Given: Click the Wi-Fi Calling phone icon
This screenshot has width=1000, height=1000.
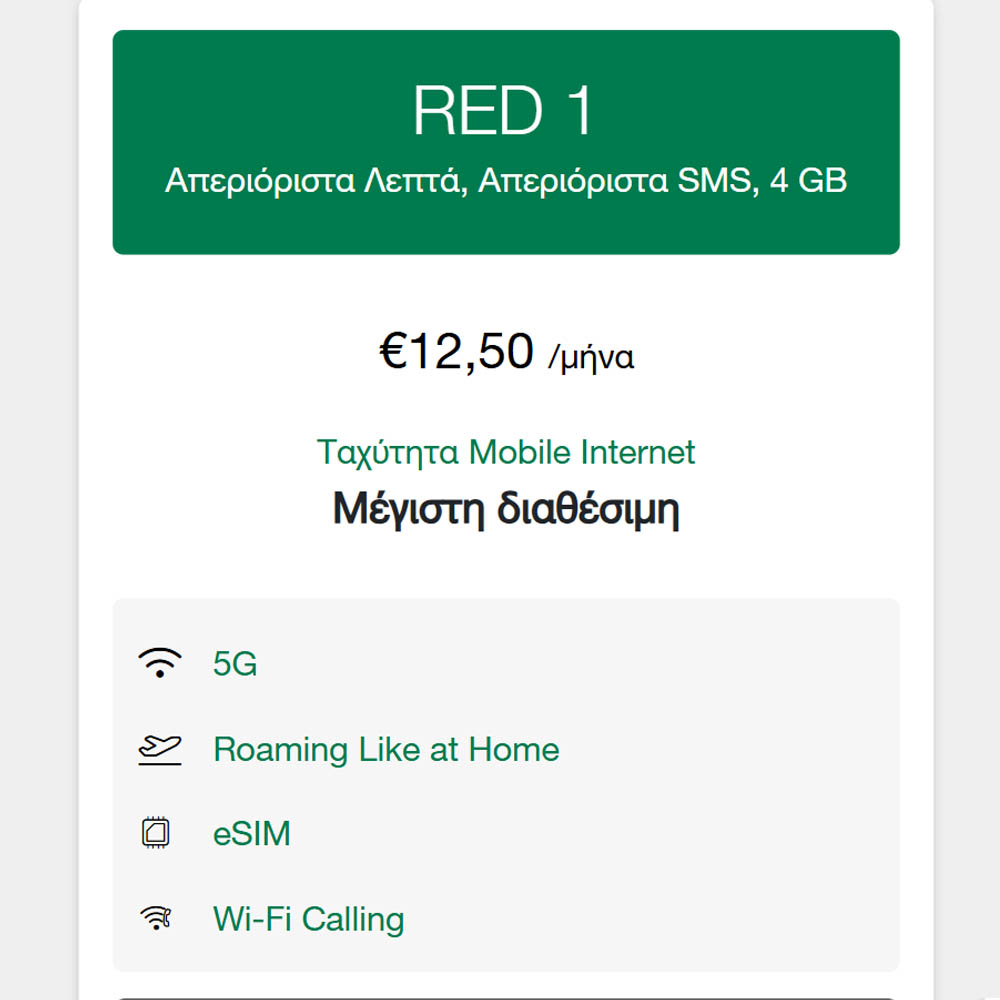Looking at the screenshot, I should [x=157, y=918].
